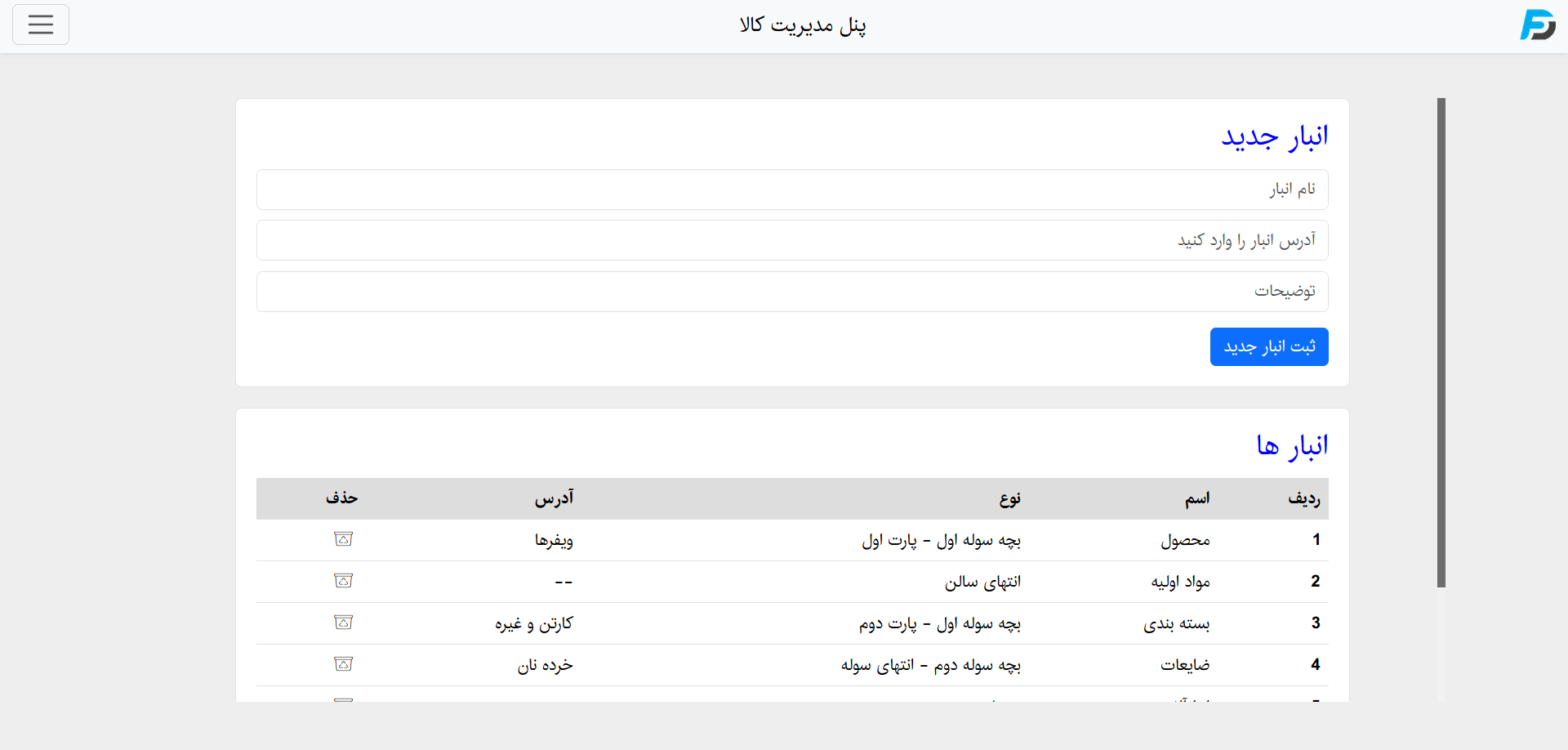Click the آدرس column header

pos(555,498)
